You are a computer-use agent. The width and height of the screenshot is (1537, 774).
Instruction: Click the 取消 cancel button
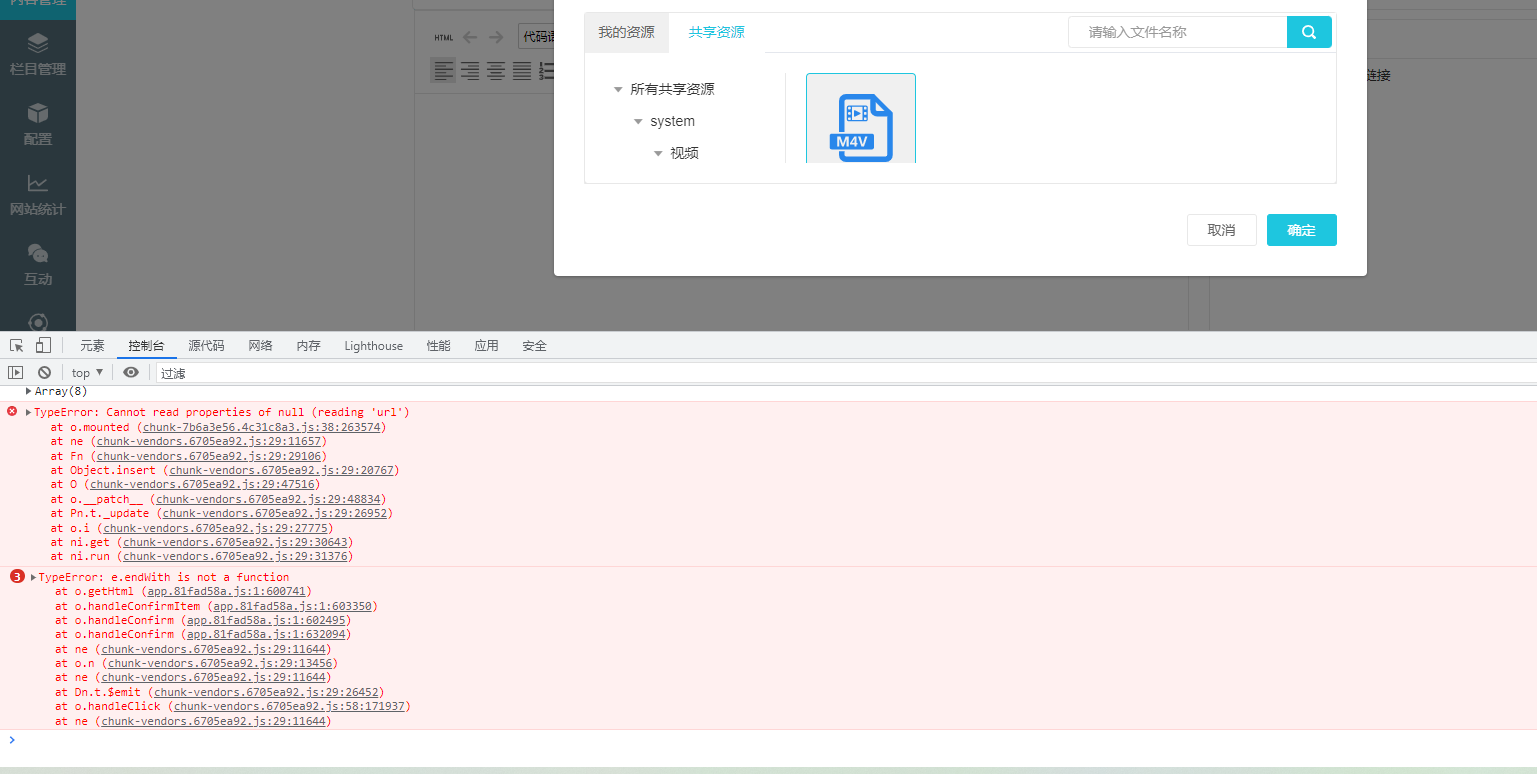(1221, 230)
